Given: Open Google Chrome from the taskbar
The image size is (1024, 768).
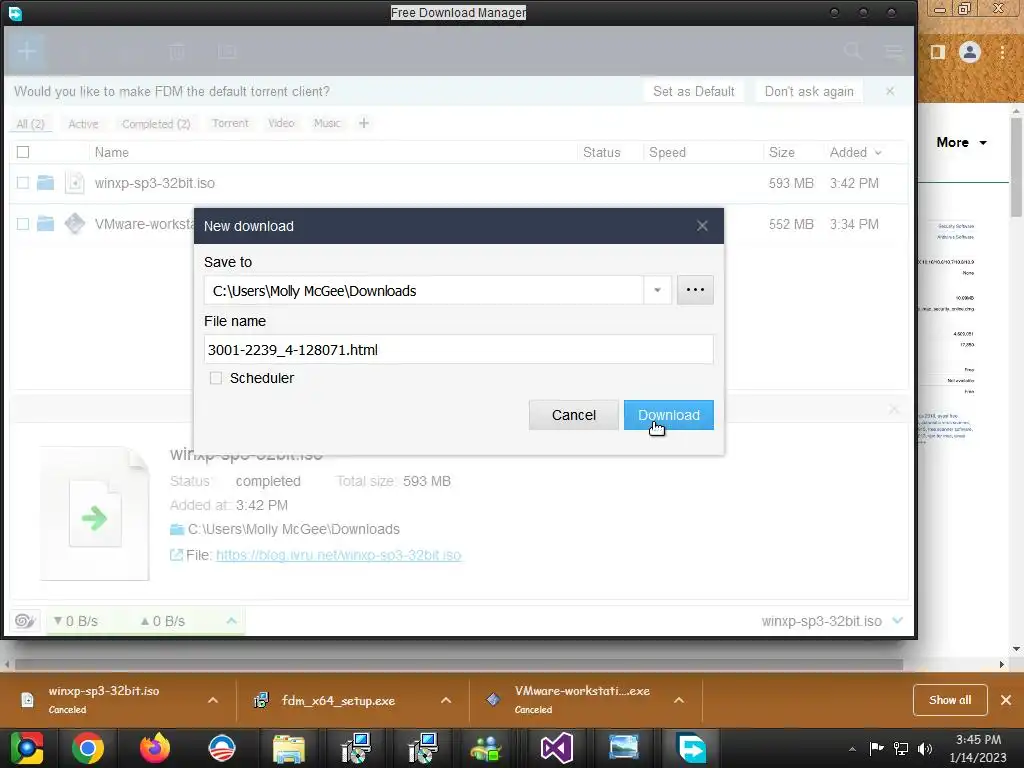Looking at the screenshot, I should [x=88, y=748].
